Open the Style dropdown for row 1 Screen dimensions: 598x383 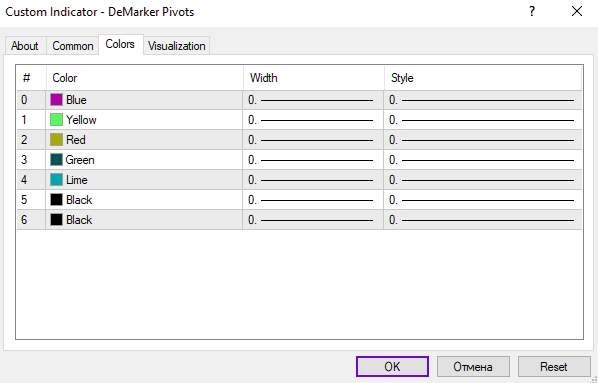coord(483,120)
